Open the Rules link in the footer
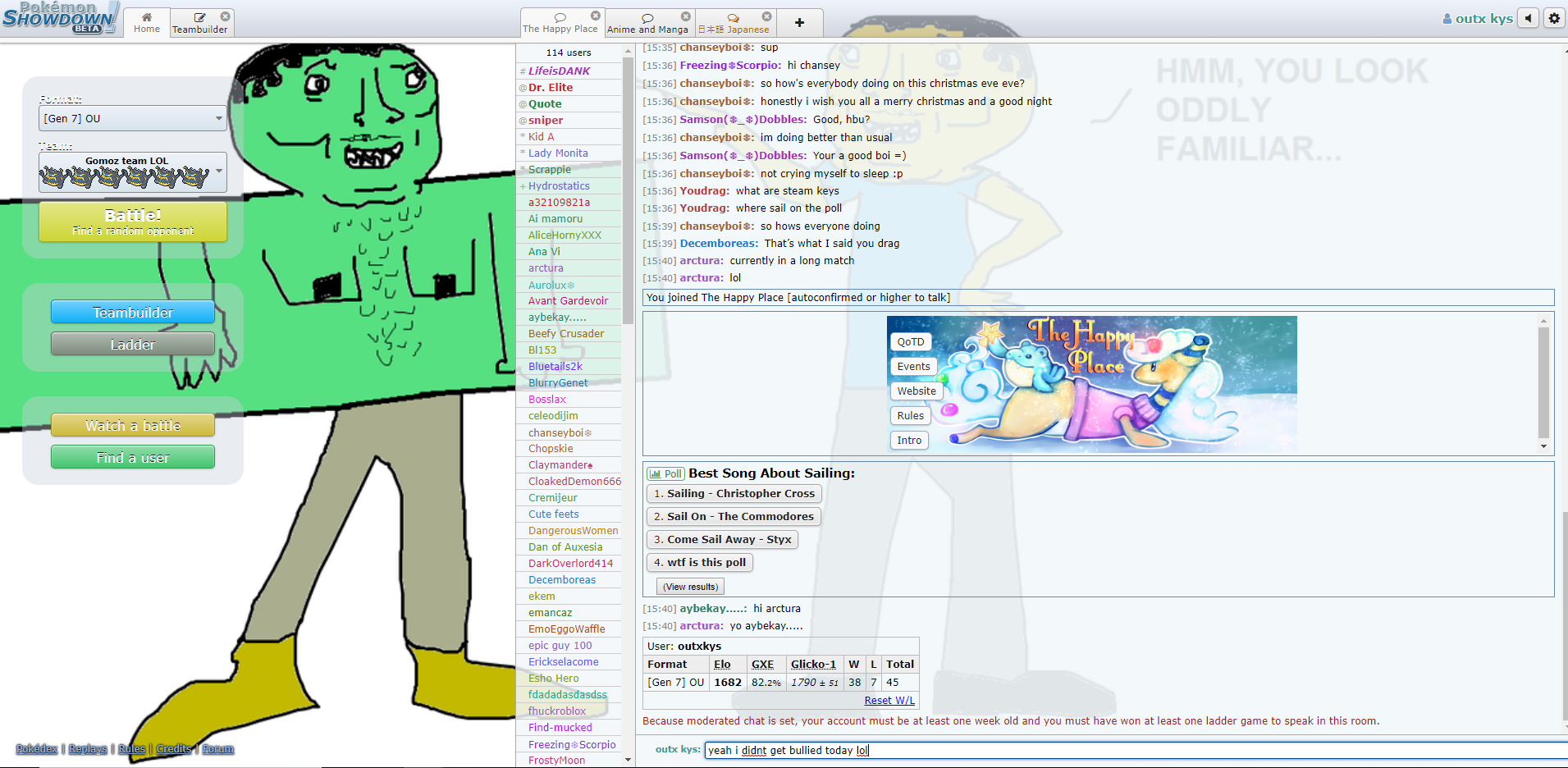 (x=131, y=748)
